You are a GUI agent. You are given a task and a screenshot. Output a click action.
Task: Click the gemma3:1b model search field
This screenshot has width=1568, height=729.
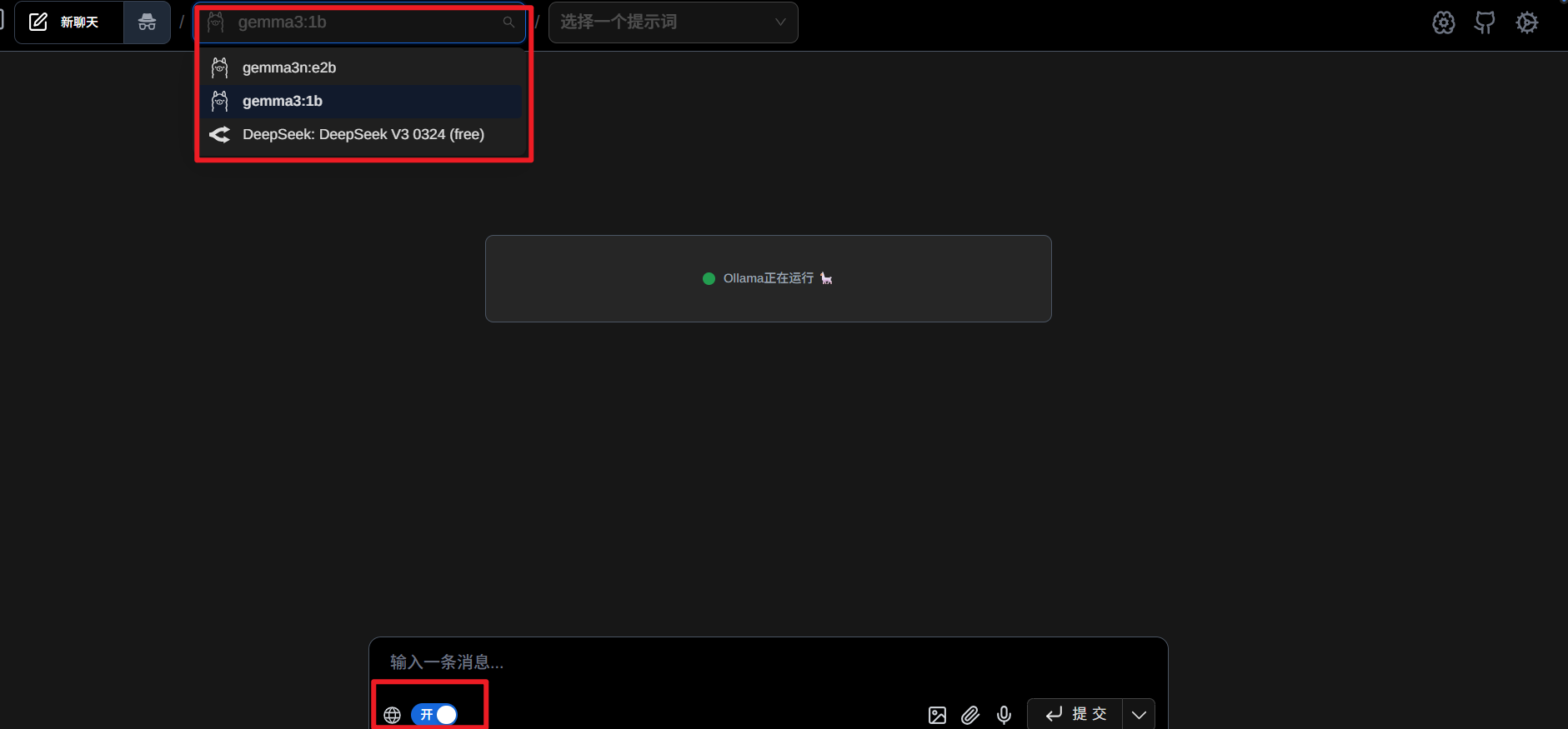(359, 22)
